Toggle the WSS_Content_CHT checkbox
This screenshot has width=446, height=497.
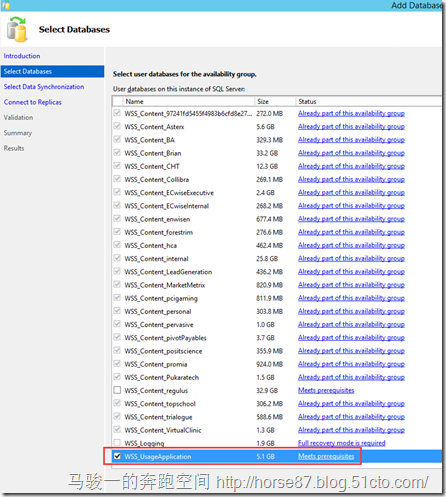click(117, 166)
